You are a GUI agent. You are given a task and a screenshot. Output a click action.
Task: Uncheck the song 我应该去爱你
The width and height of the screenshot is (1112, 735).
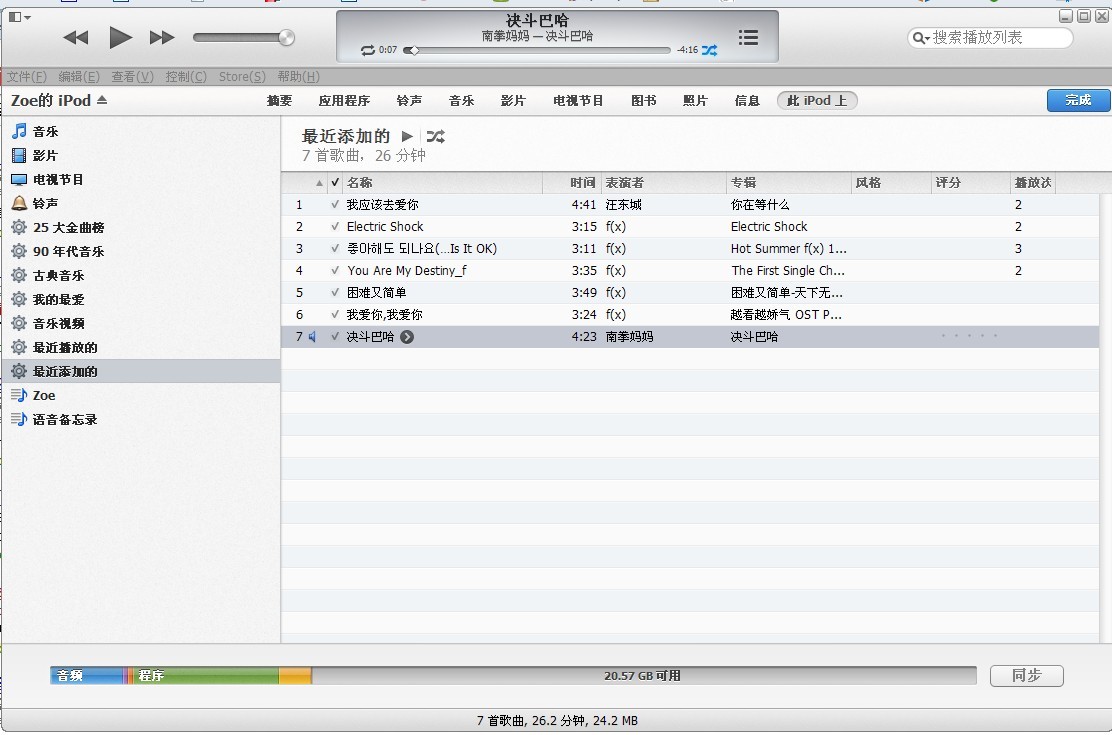pos(335,204)
